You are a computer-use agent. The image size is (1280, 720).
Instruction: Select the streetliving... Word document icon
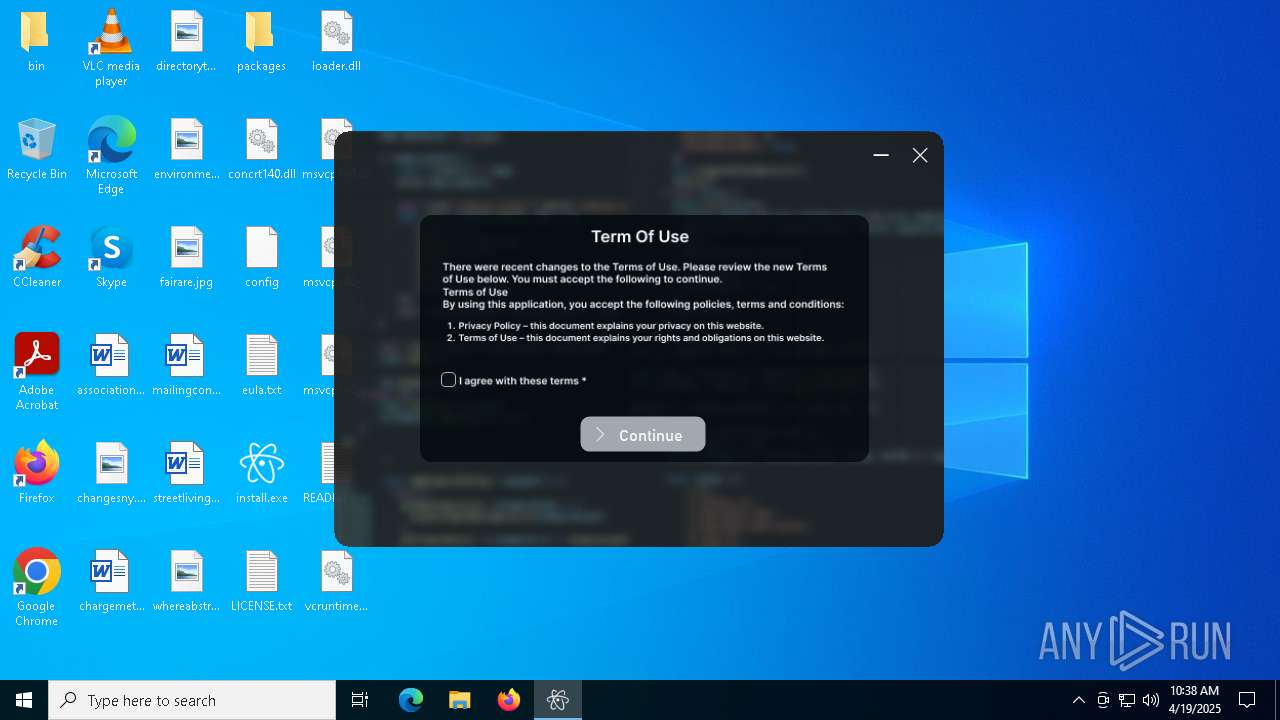click(186, 474)
